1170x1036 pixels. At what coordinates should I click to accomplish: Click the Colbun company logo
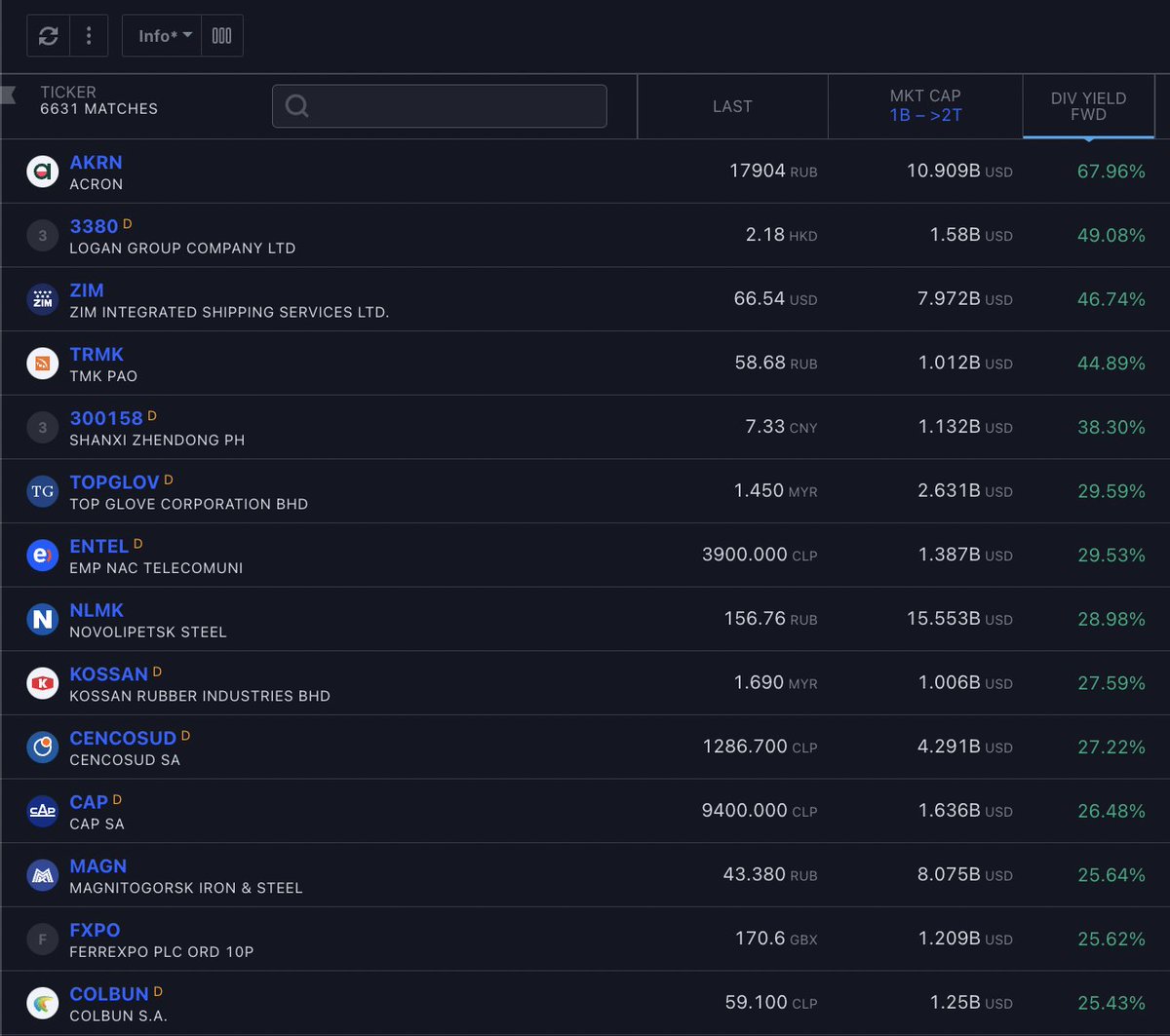(42, 1004)
